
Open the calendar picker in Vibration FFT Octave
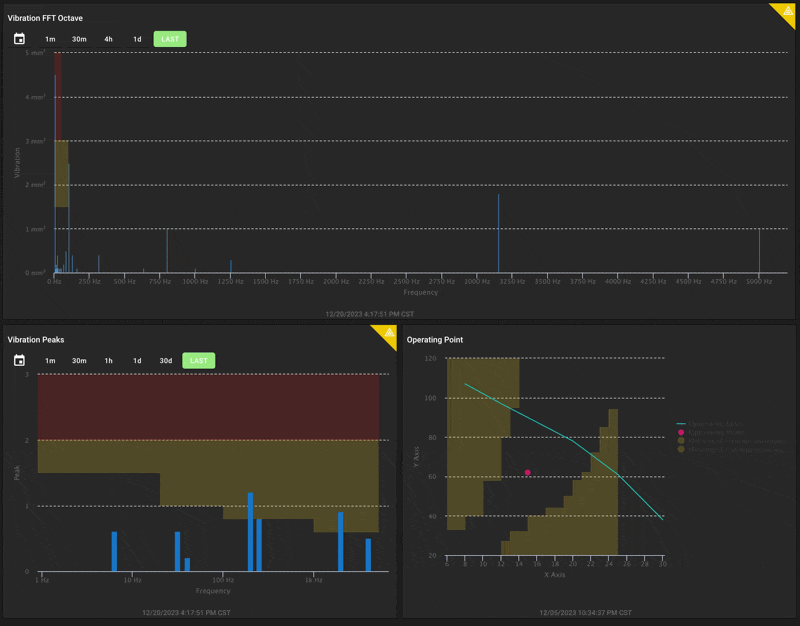19,39
